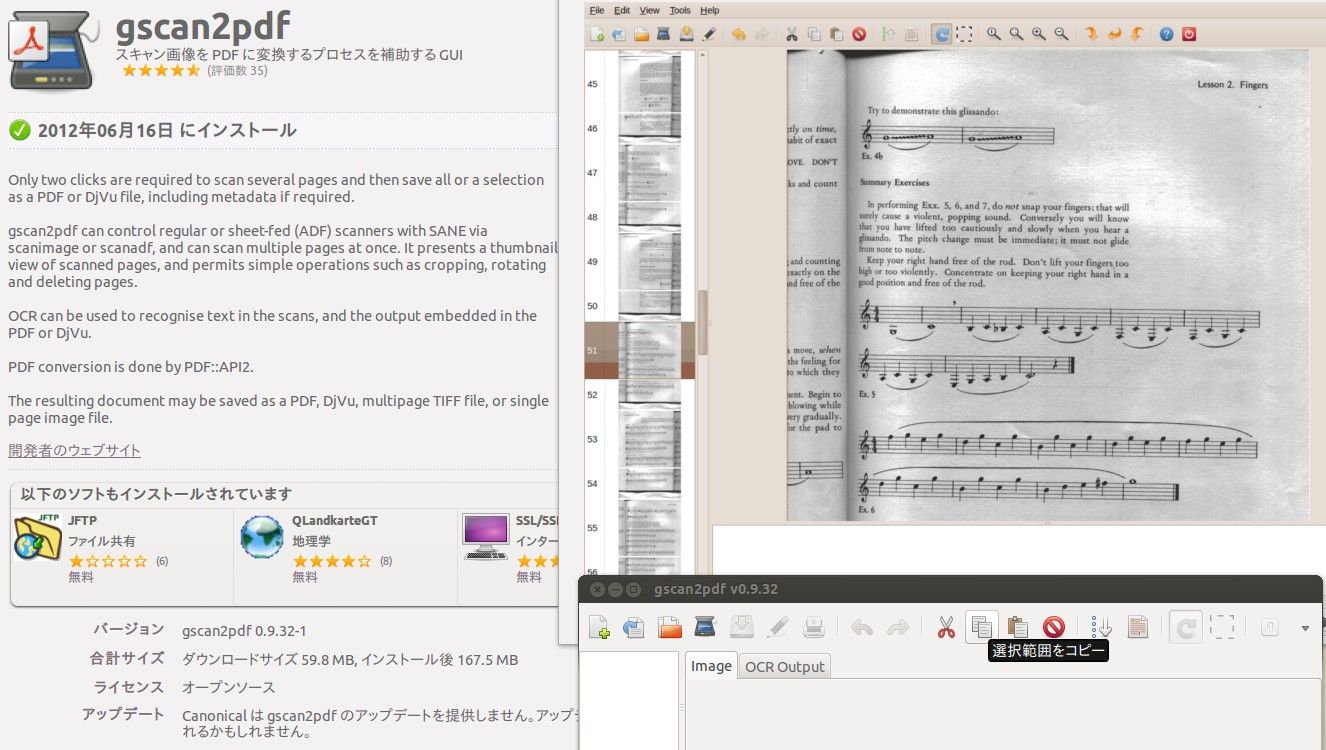Click magnifier with minus in sheet-music preview toolbar

pos(1061,34)
